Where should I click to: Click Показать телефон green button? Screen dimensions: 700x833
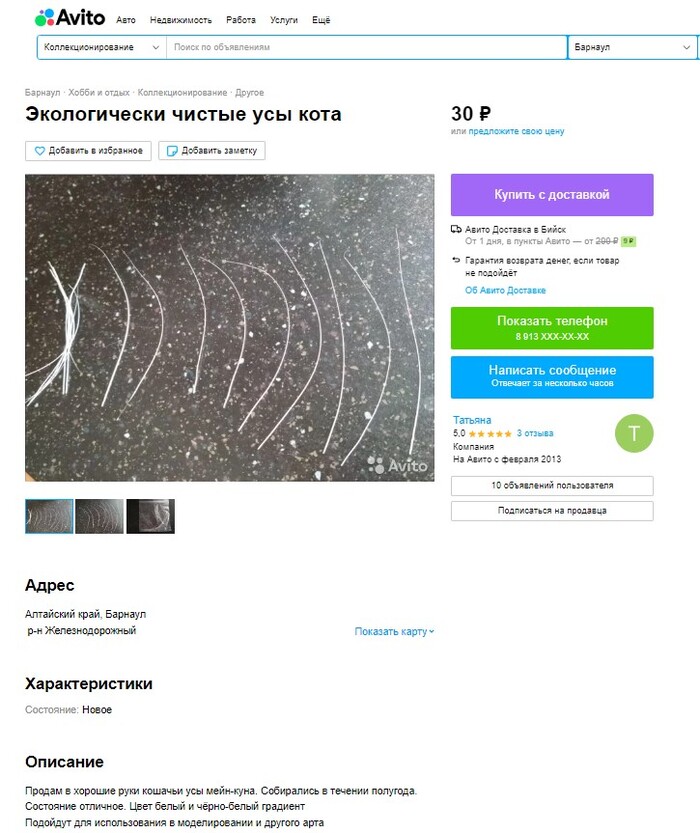tap(552, 328)
